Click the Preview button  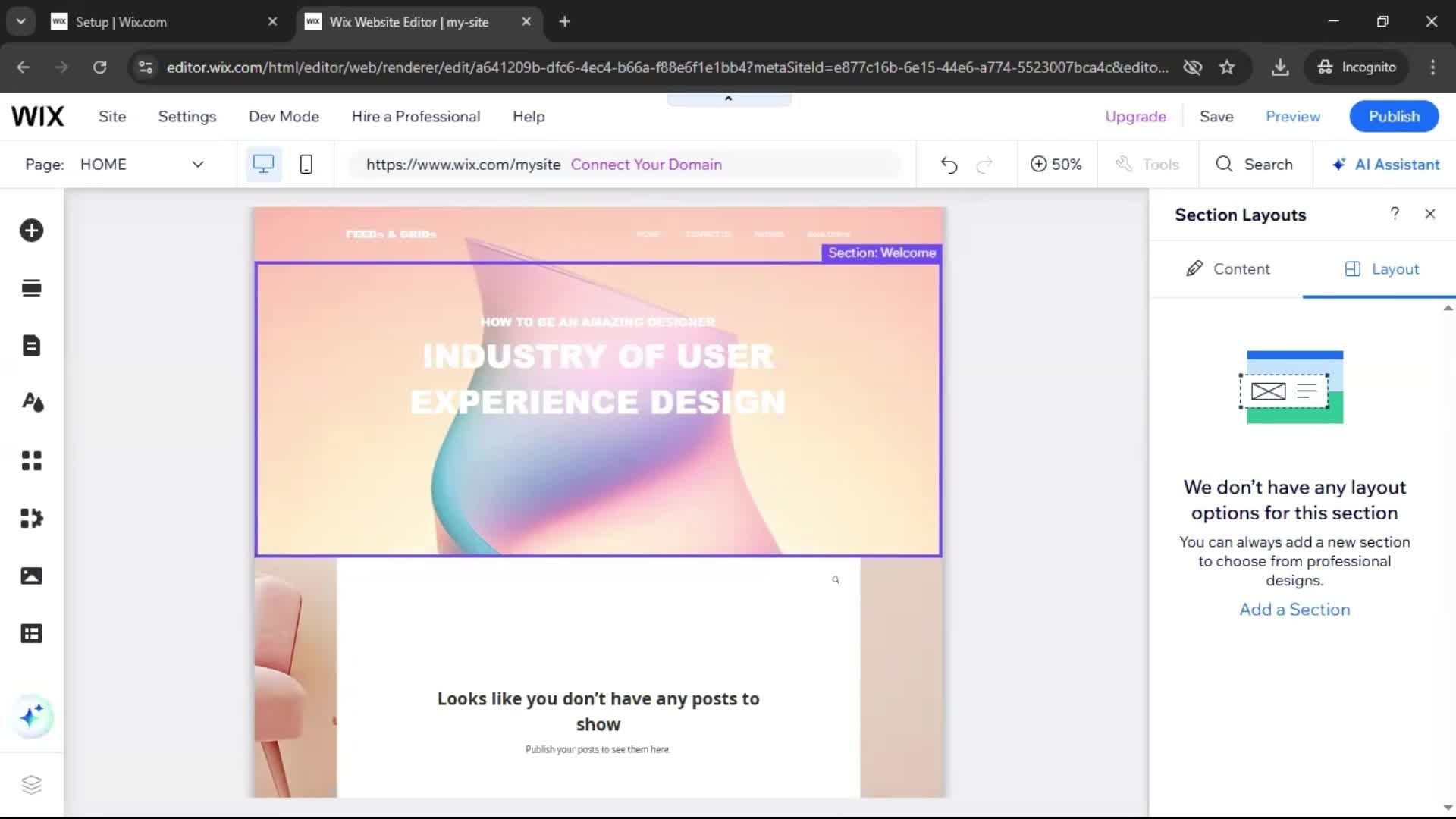(1293, 117)
